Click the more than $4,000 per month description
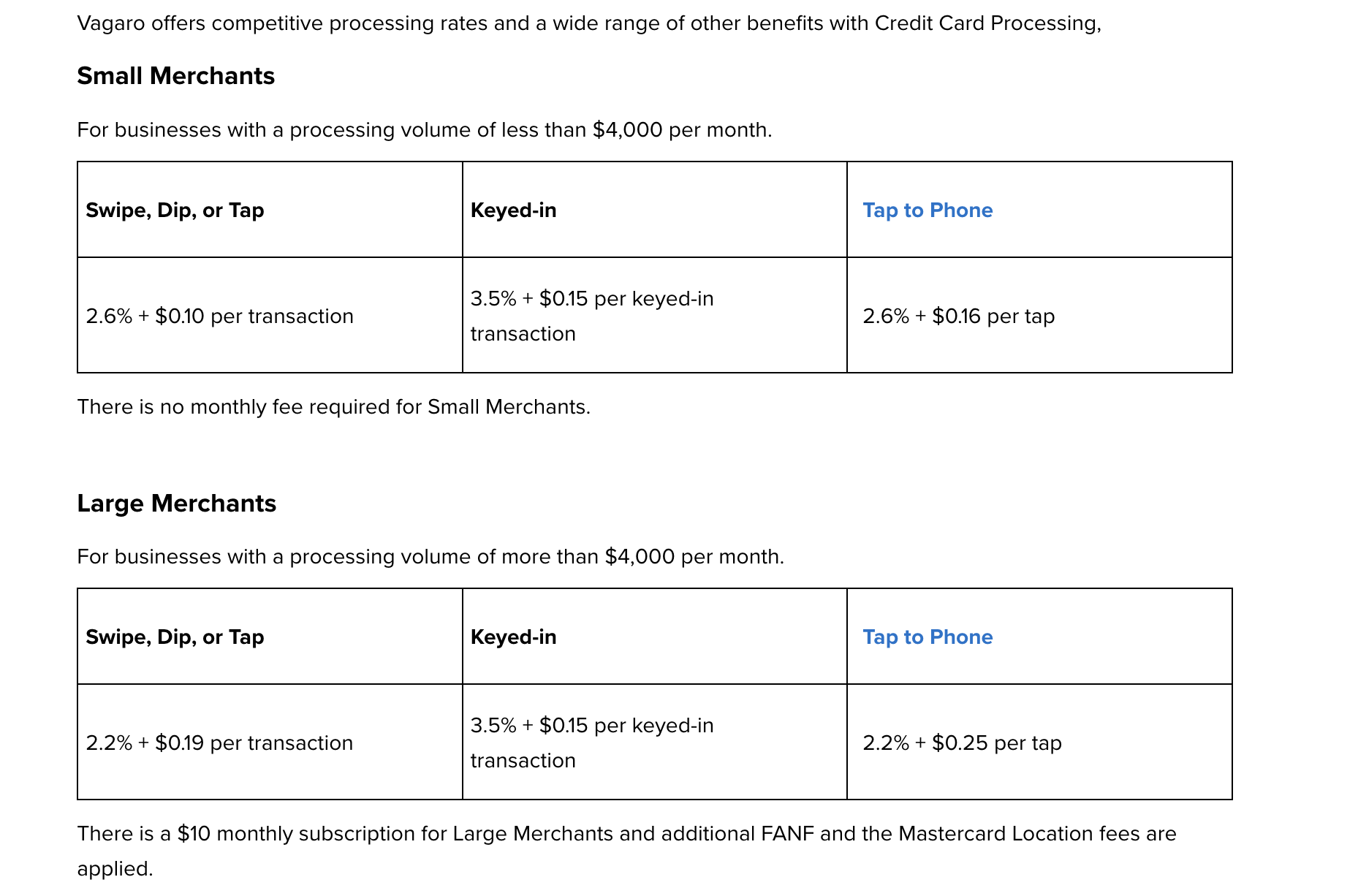Image resolution: width=1358 pixels, height=896 pixels. 430,557
